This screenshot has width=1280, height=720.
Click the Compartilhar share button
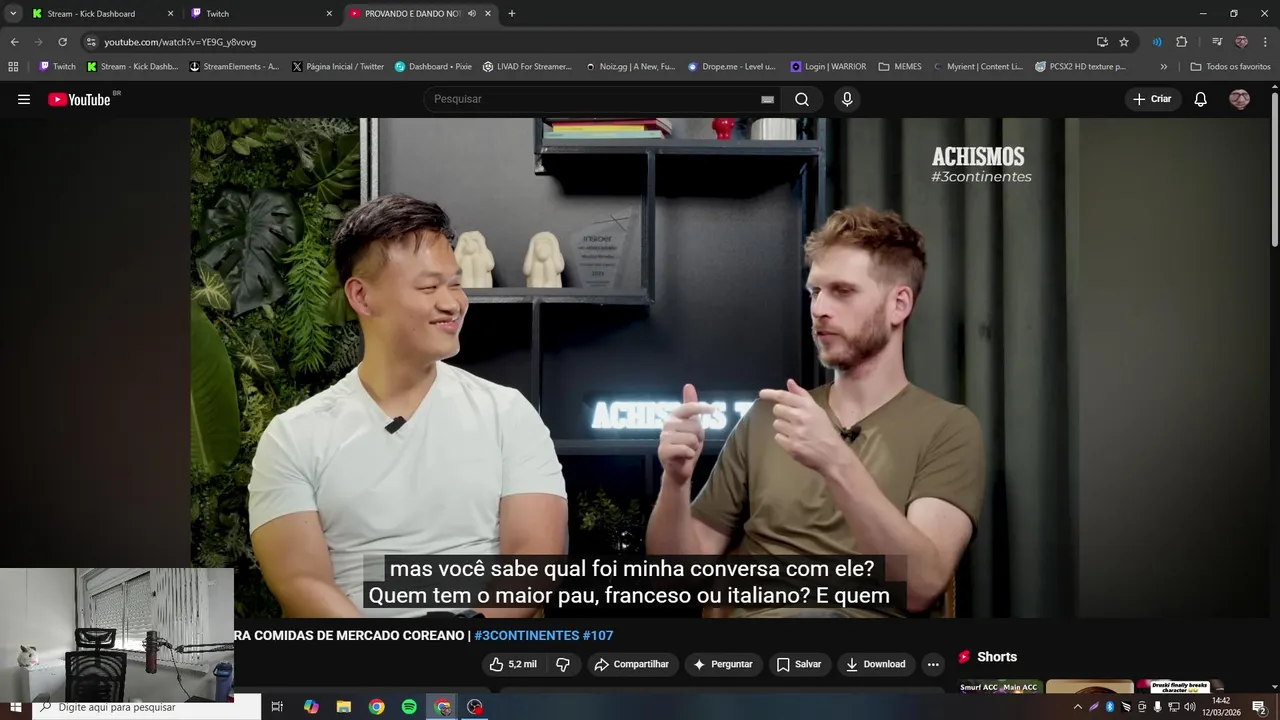pyautogui.click(x=631, y=664)
